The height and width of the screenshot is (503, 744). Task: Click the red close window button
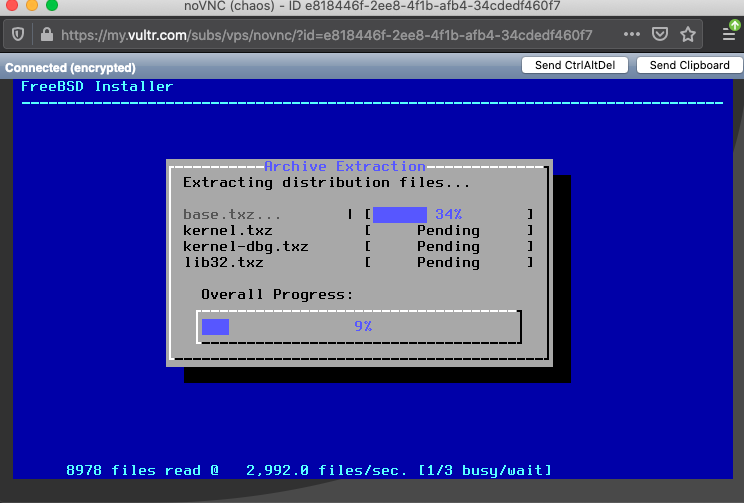tap(12, 6)
